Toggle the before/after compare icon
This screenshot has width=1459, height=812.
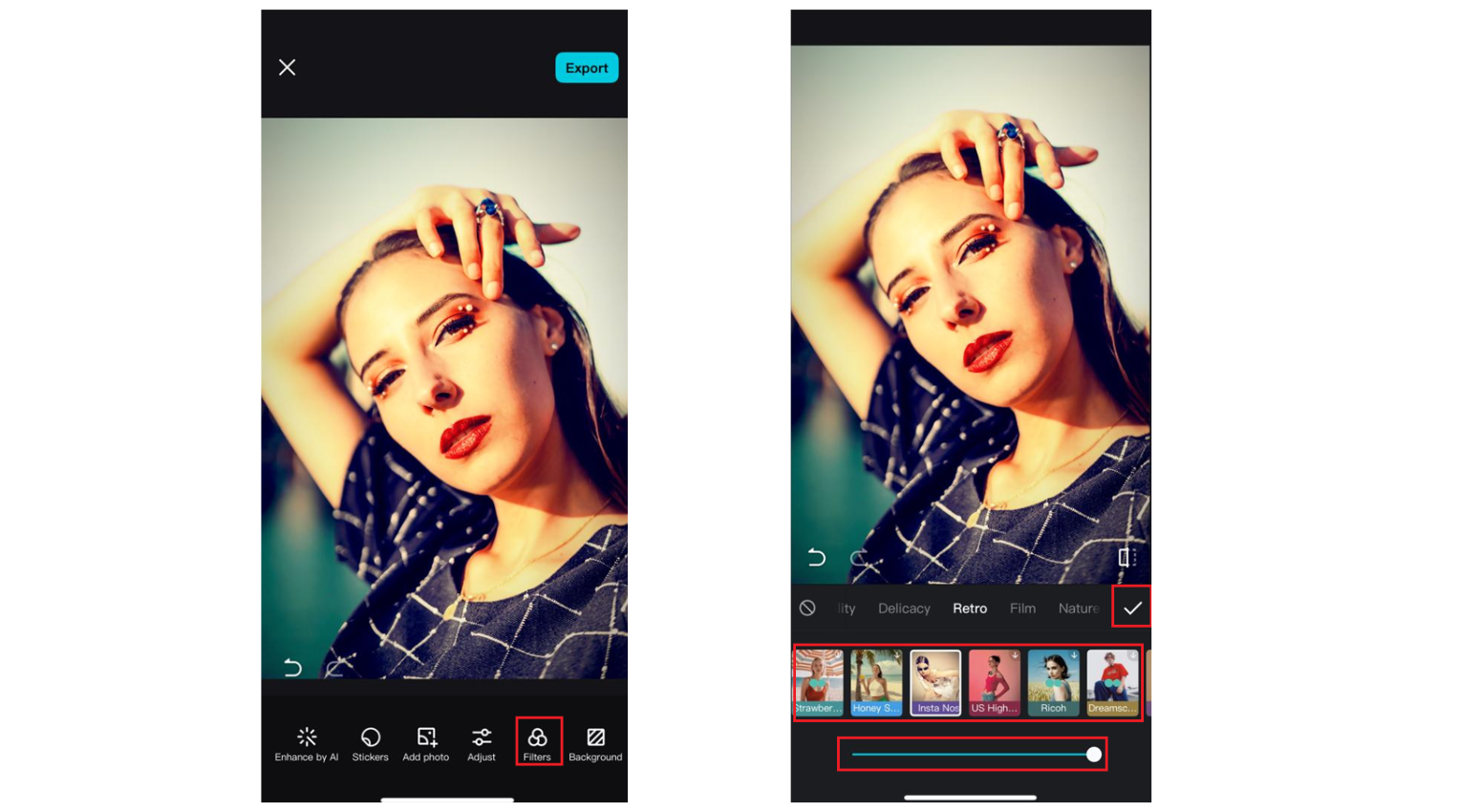(1126, 557)
